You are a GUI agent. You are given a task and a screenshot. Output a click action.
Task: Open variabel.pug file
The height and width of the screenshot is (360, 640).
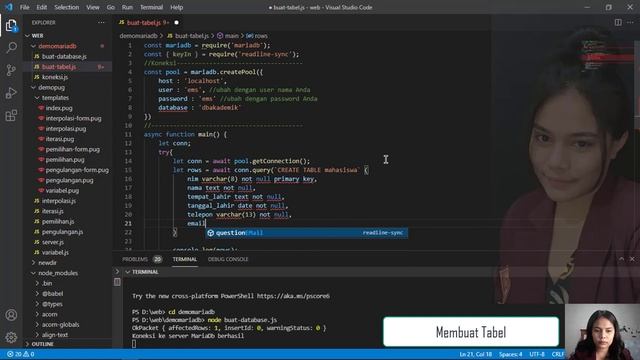tap(62, 191)
